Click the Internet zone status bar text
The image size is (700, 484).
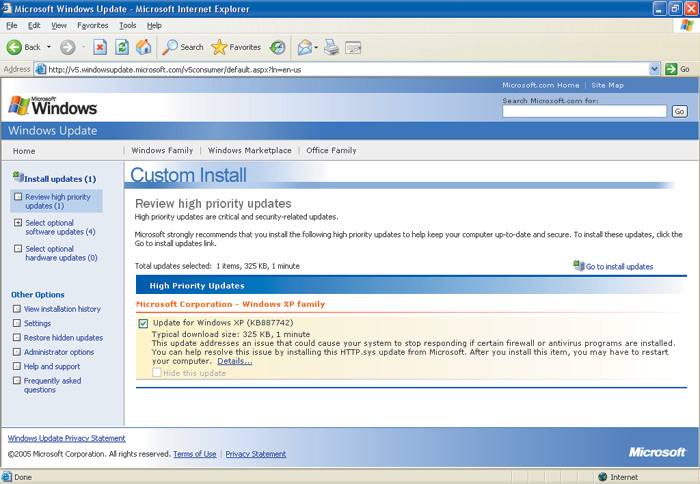(624, 477)
